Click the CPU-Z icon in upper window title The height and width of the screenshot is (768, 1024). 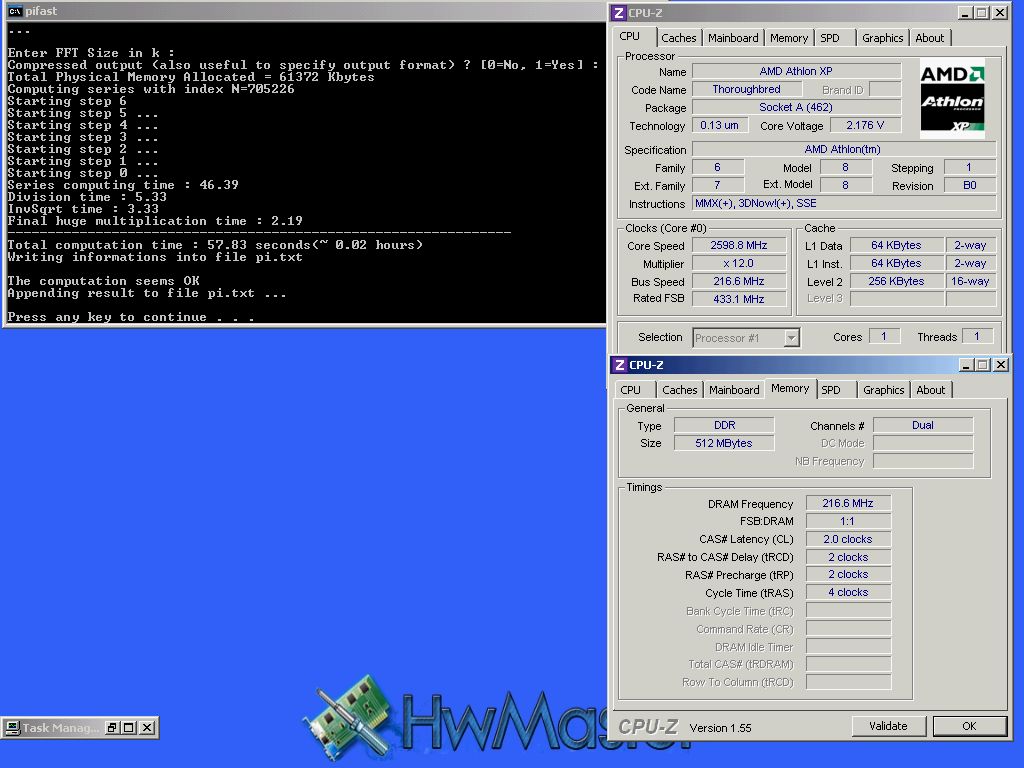[618, 12]
